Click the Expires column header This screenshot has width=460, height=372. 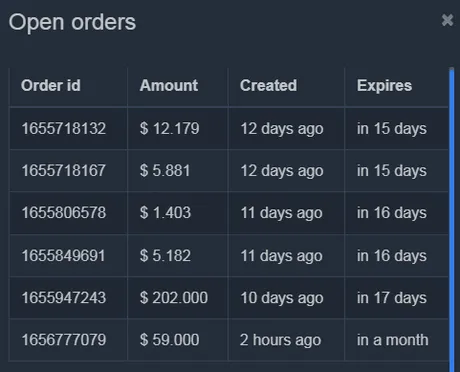click(384, 85)
